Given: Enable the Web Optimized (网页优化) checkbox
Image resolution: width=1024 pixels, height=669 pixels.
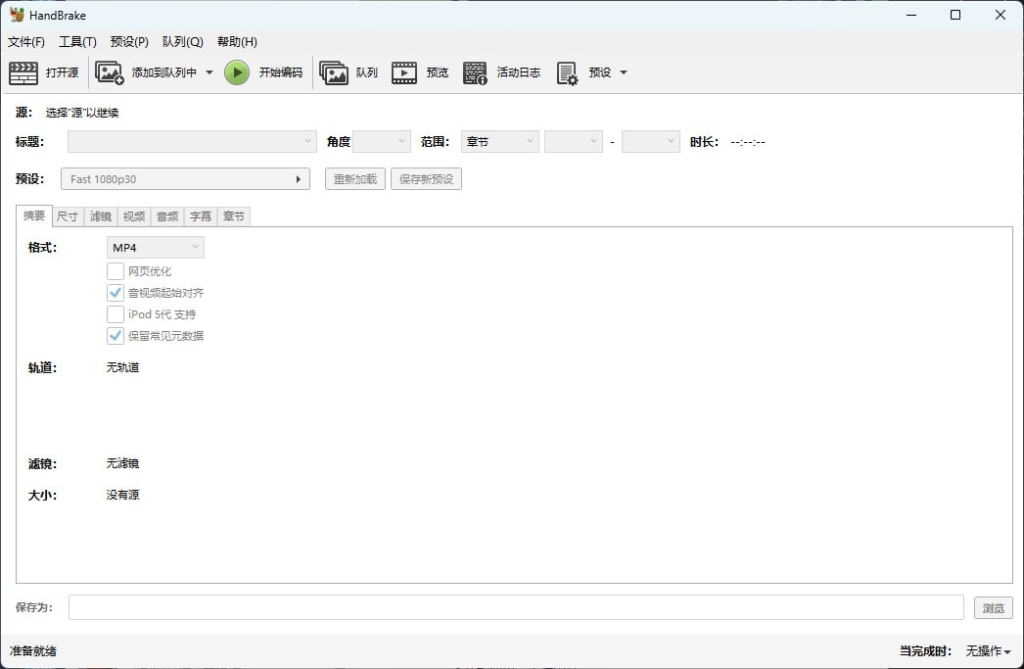Looking at the screenshot, I should 116,271.
